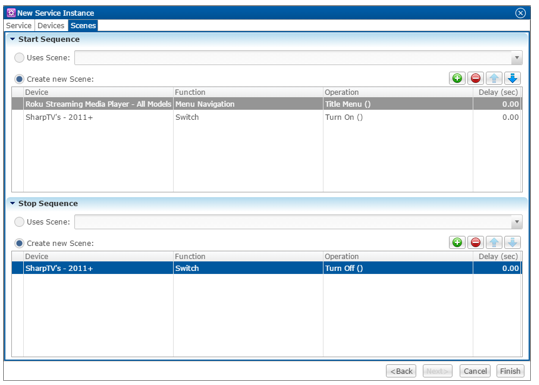
Task: Switch to the Devices tab
Action: (x=51, y=25)
